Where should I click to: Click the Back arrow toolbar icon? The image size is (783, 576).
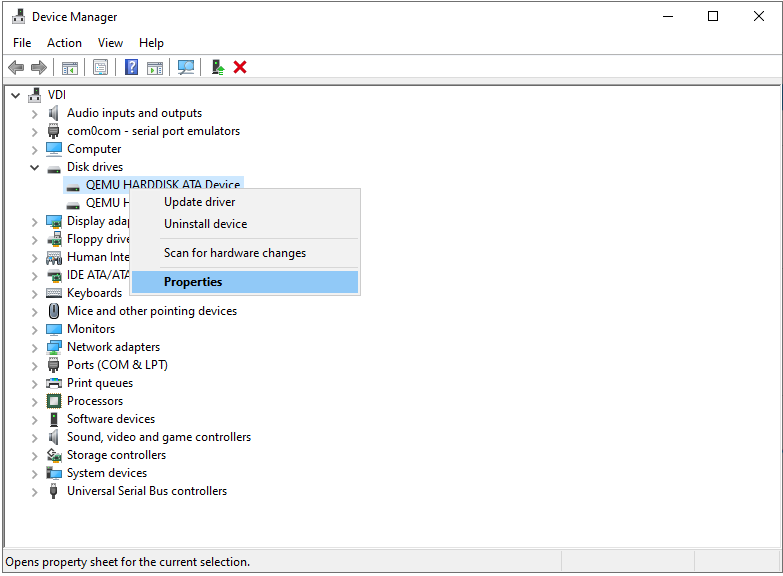coord(16,67)
